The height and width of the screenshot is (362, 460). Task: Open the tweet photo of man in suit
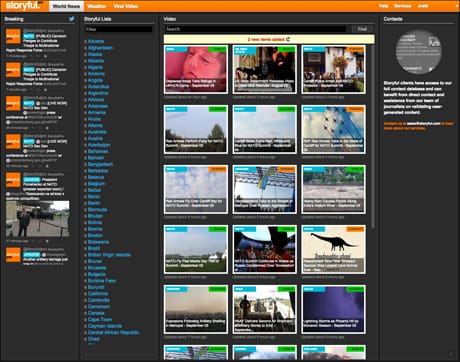click(x=38, y=219)
